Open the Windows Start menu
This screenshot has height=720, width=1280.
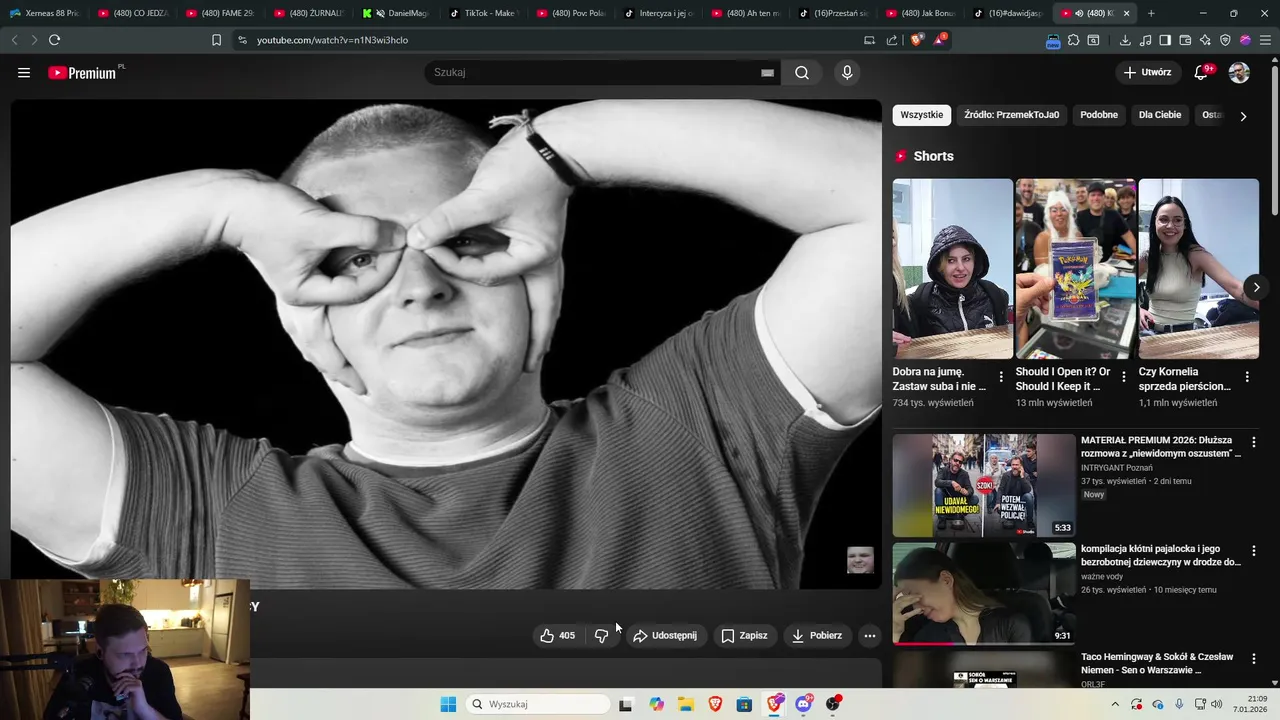(x=448, y=704)
